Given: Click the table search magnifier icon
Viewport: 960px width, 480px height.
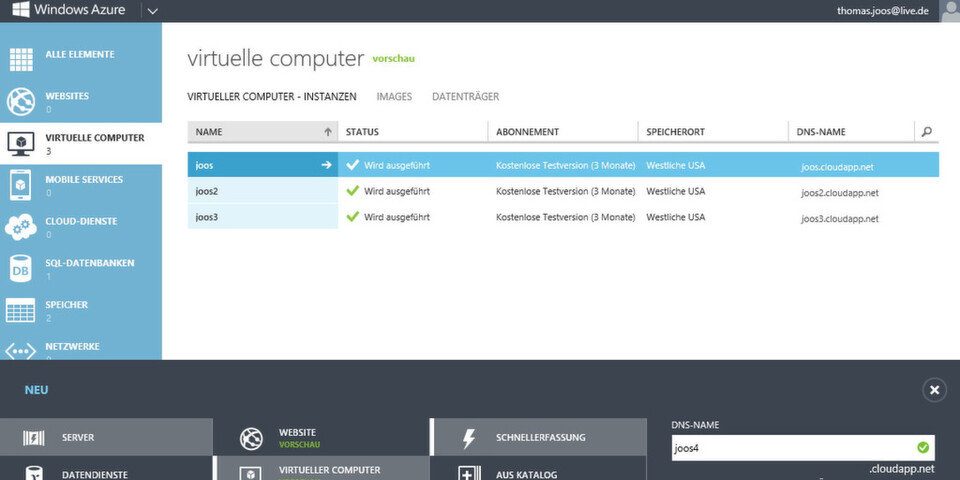Looking at the screenshot, I should [926, 132].
